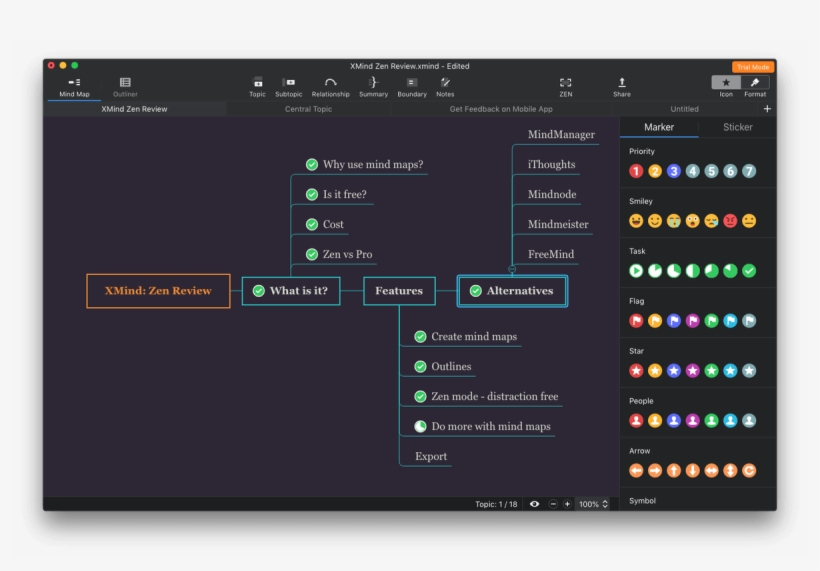Enter ZEN mode
The width and height of the screenshot is (820, 571).
coord(566,87)
